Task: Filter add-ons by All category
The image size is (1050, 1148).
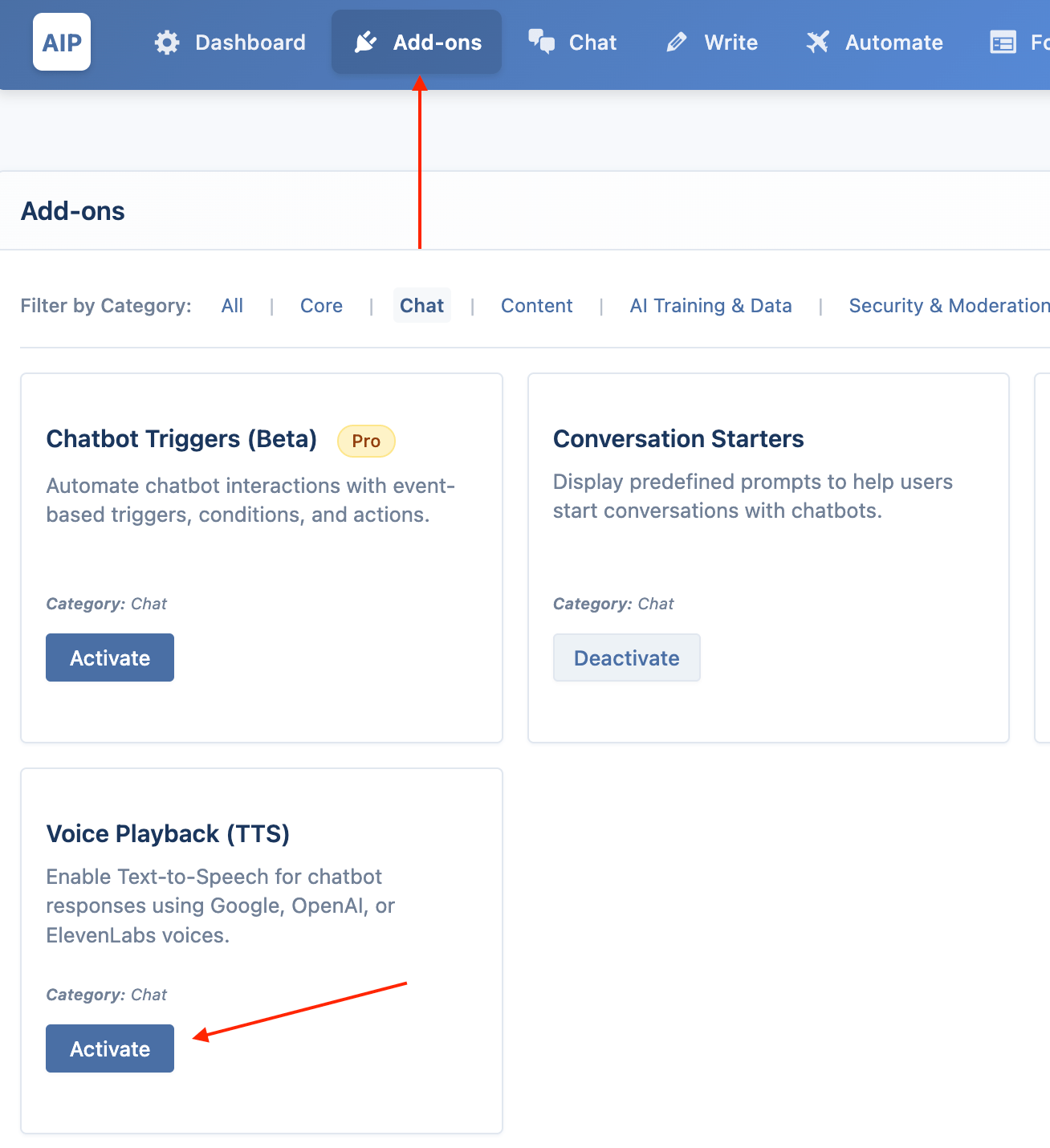Action: (x=232, y=306)
